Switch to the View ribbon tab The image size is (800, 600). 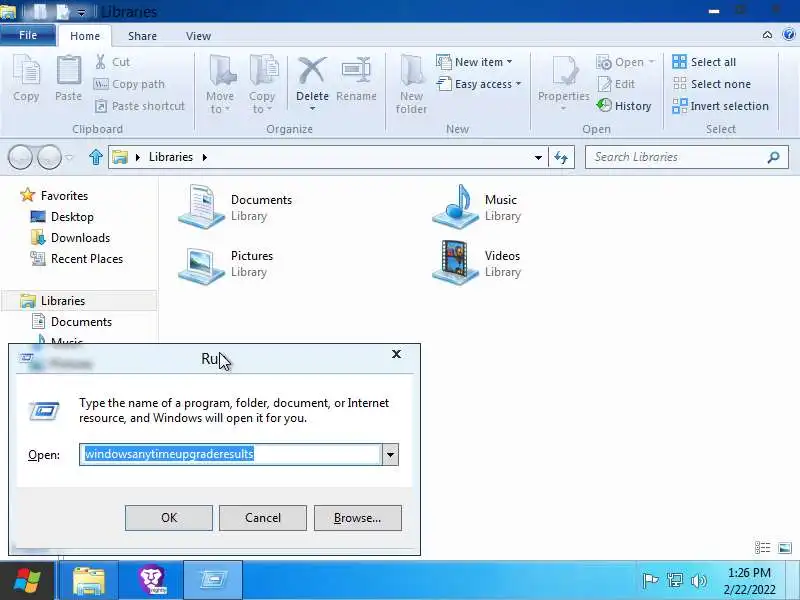(198, 36)
